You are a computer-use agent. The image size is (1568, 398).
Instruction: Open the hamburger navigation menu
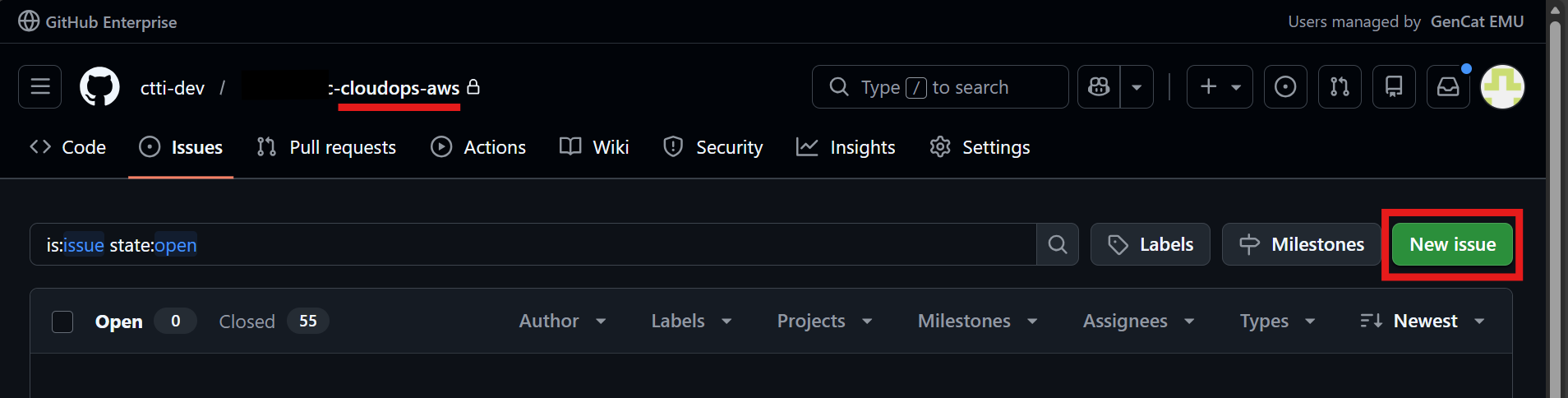click(40, 86)
